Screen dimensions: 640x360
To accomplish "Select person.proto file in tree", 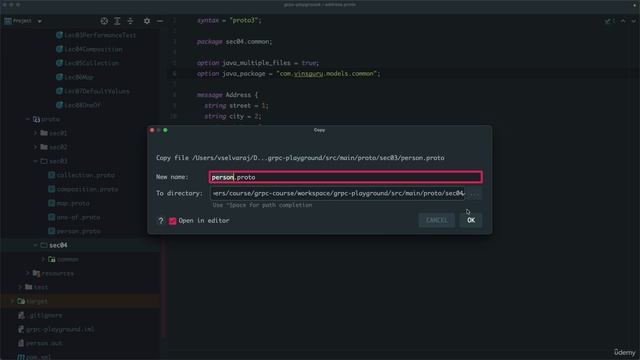I will point(78,231).
